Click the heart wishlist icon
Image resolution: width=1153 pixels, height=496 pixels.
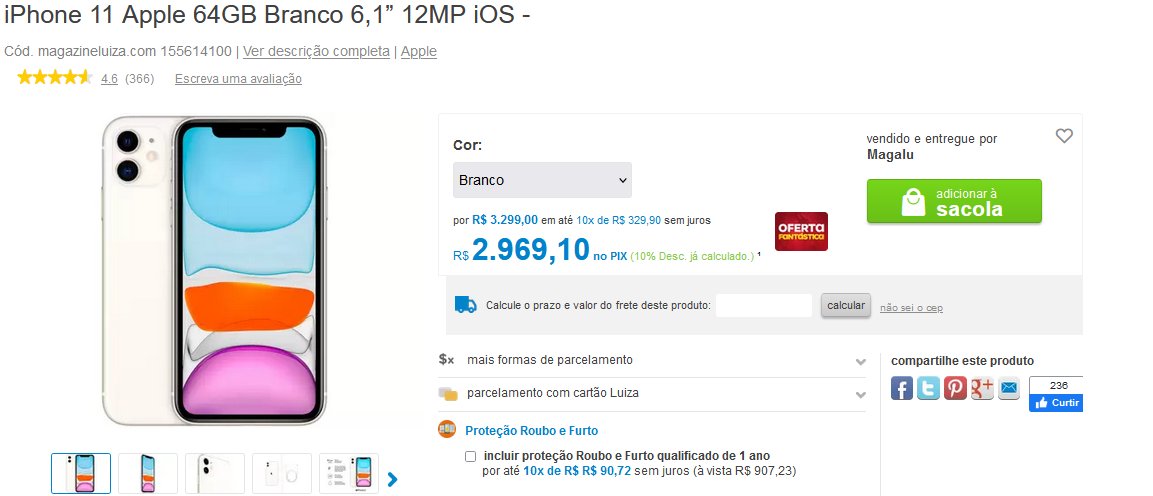(1064, 136)
